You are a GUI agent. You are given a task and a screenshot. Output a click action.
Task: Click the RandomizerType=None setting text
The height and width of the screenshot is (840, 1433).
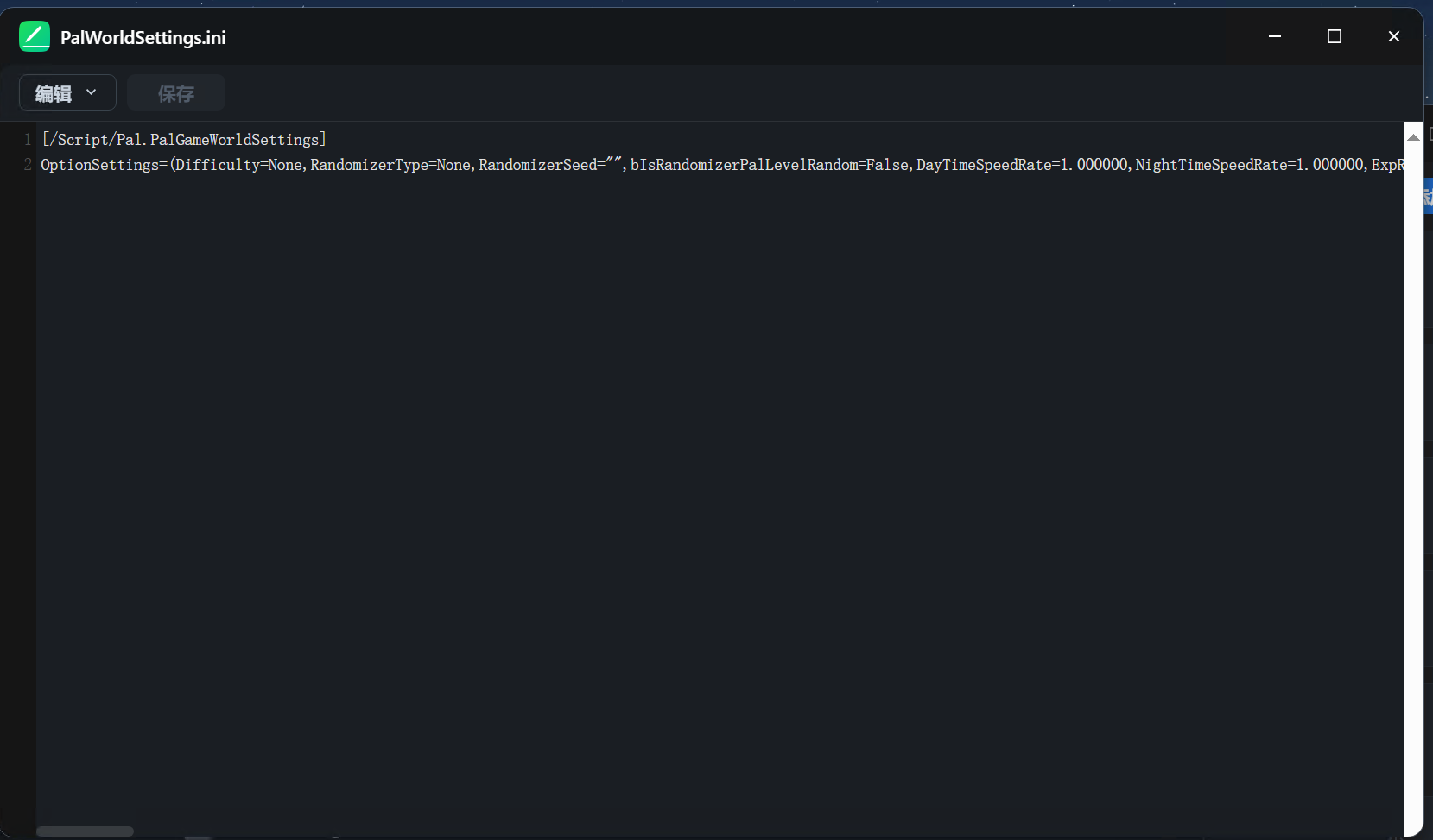point(390,164)
